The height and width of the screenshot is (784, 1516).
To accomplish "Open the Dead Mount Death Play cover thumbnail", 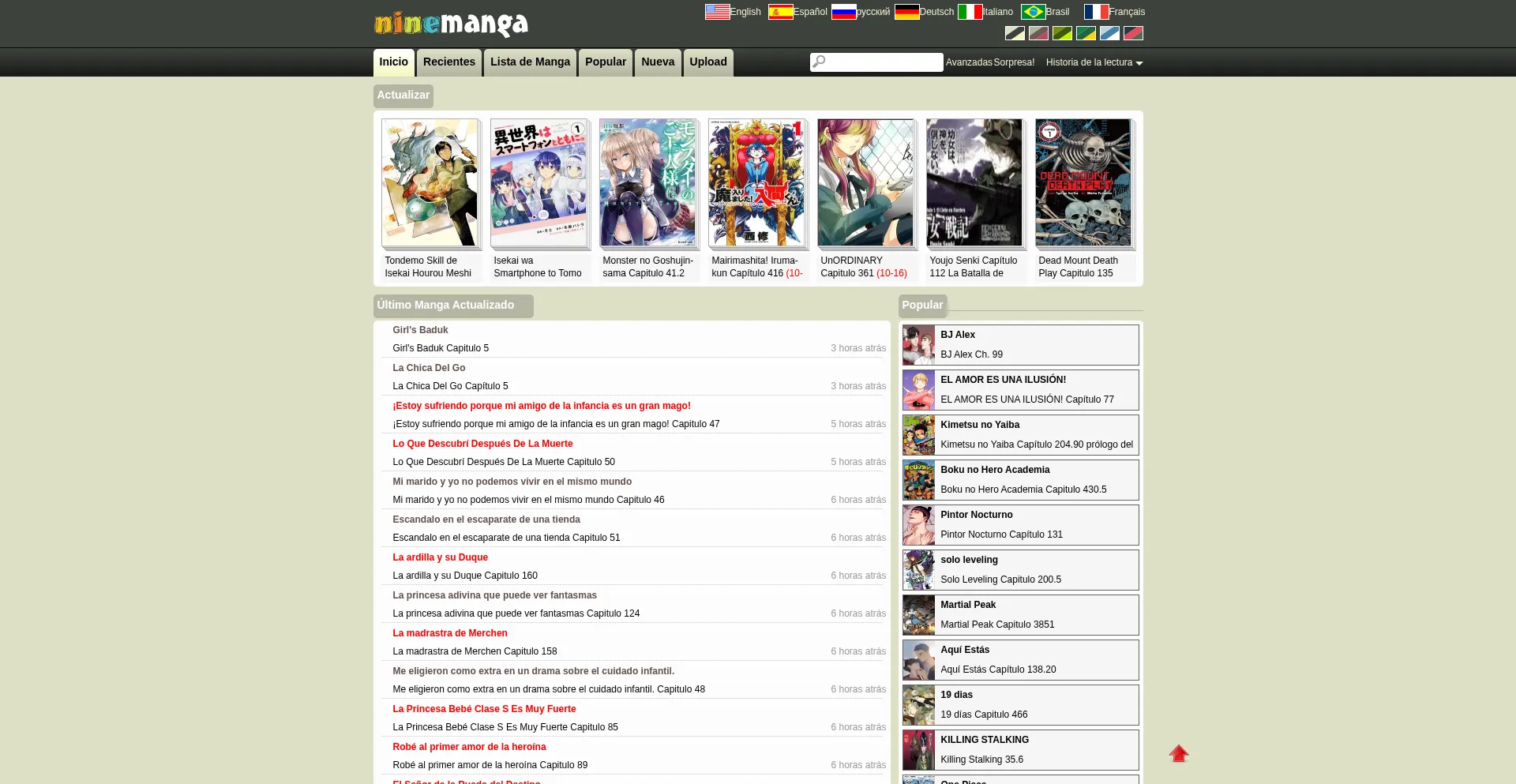I will click(1083, 183).
